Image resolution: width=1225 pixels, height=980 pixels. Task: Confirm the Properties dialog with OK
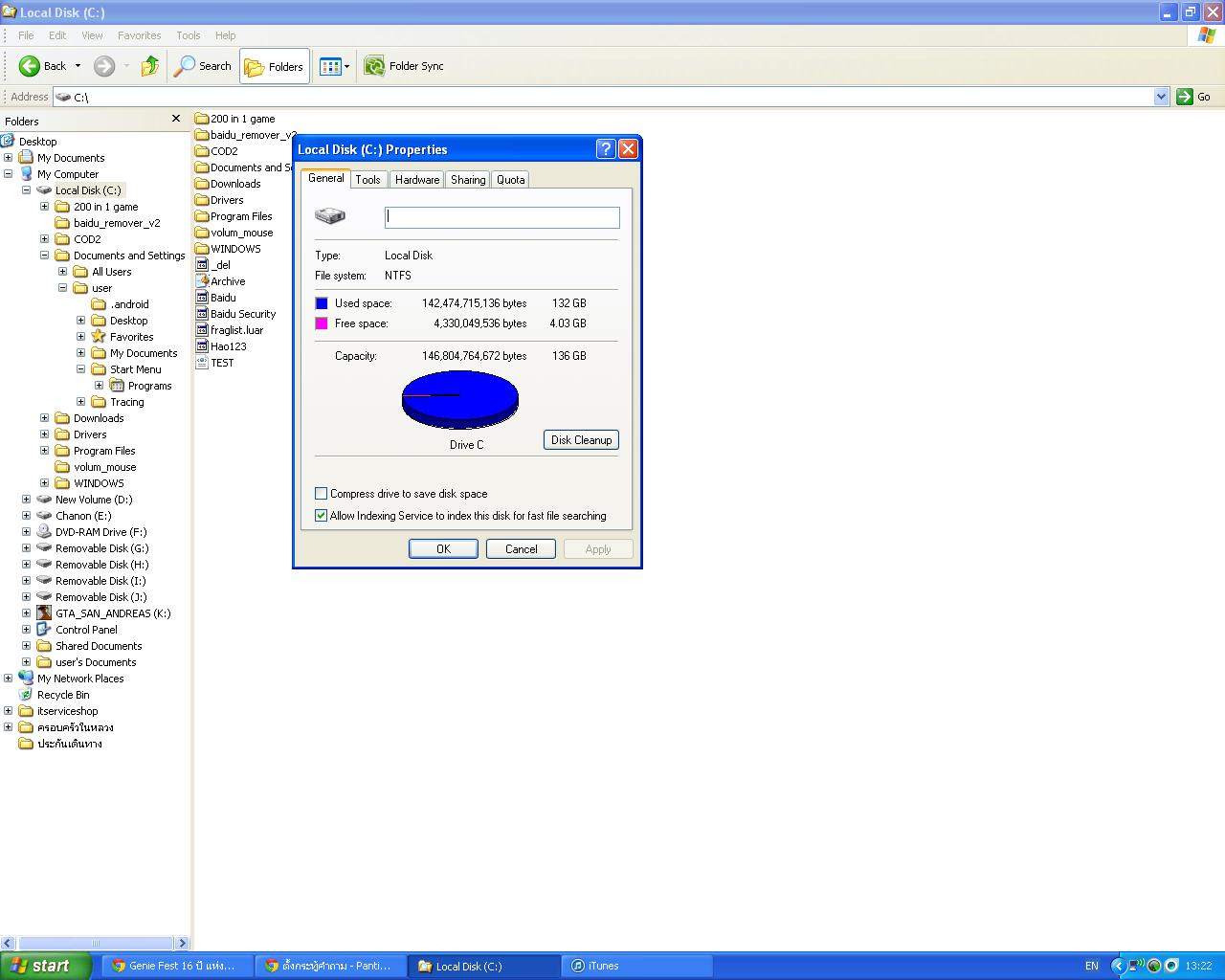click(x=443, y=548)
